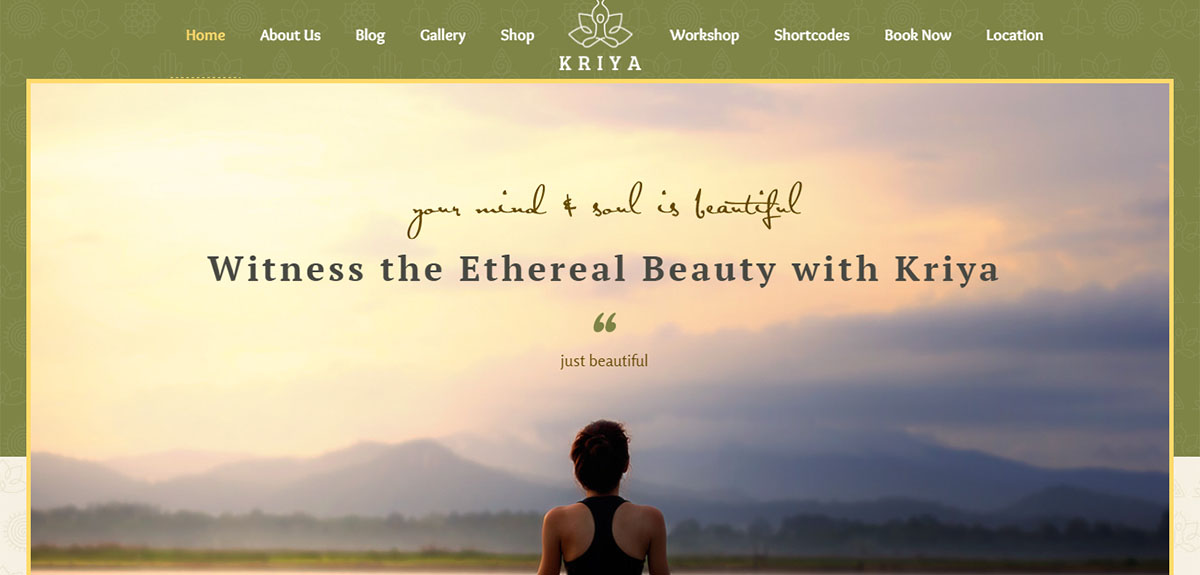Click the woman's black racerback top
The width and height of the screenshot is (1200, 575).
[x=604, y=536]
